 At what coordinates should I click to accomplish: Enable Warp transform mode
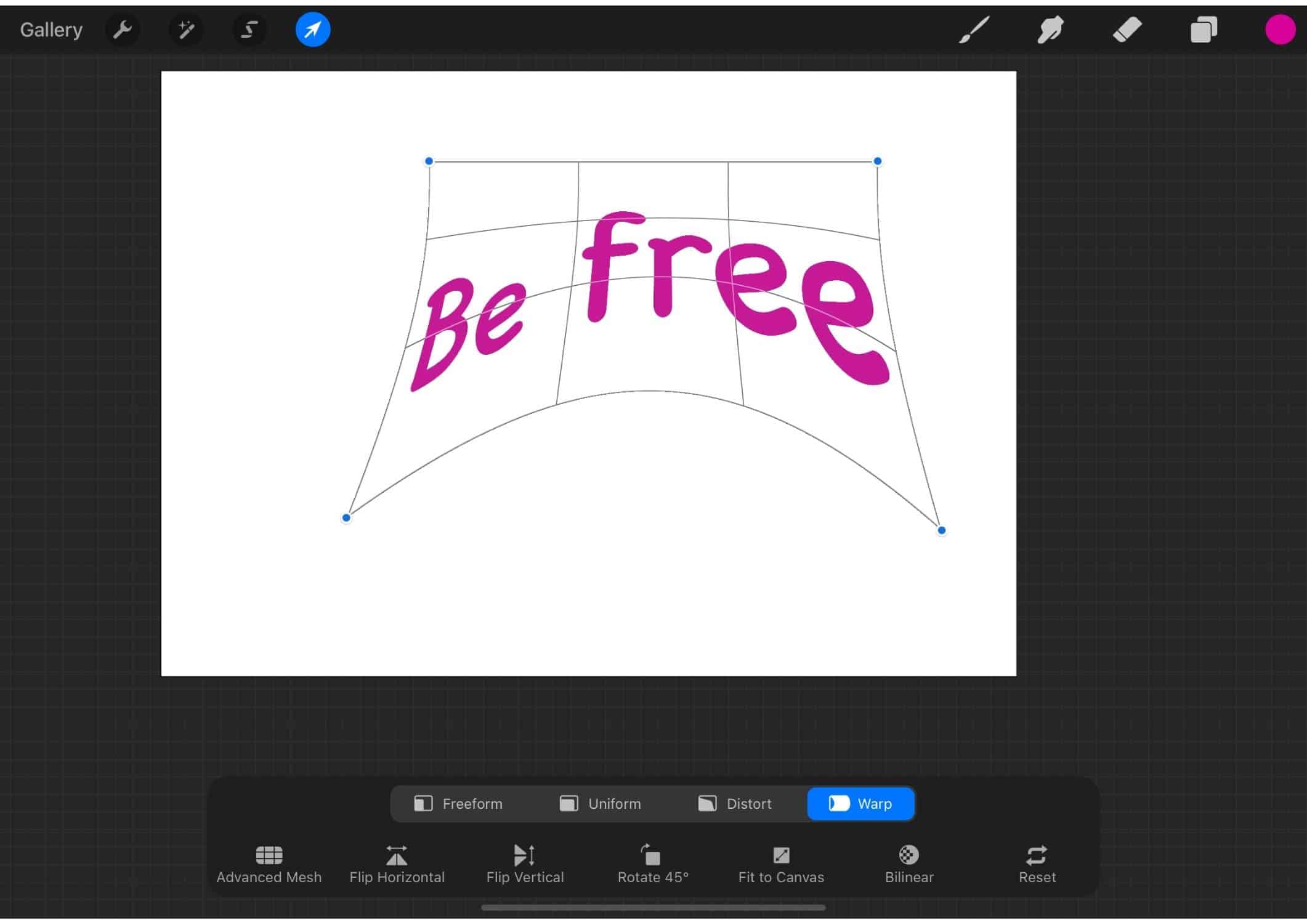click(861, 804)
